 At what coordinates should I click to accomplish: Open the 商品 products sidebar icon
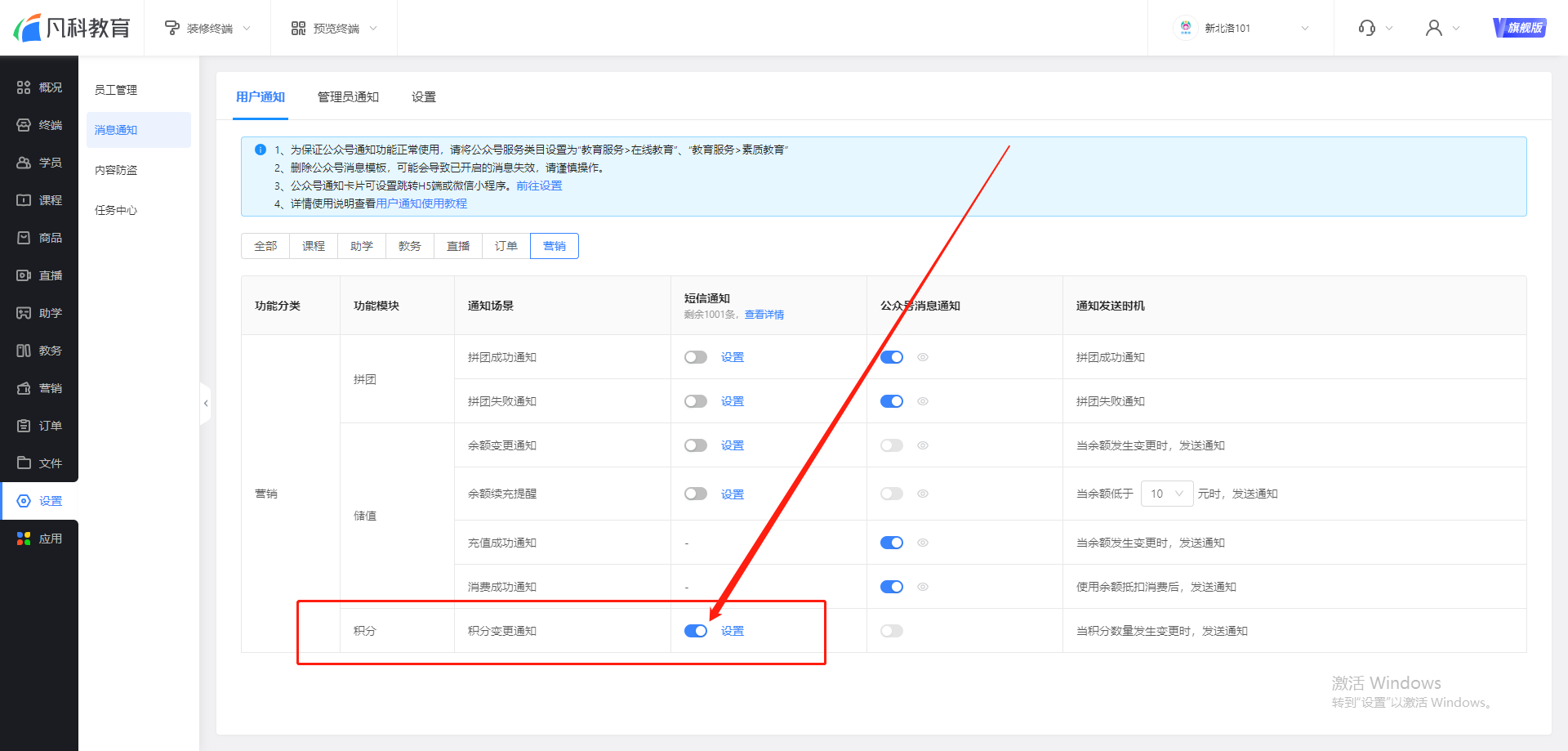click(x=24, y=238)
